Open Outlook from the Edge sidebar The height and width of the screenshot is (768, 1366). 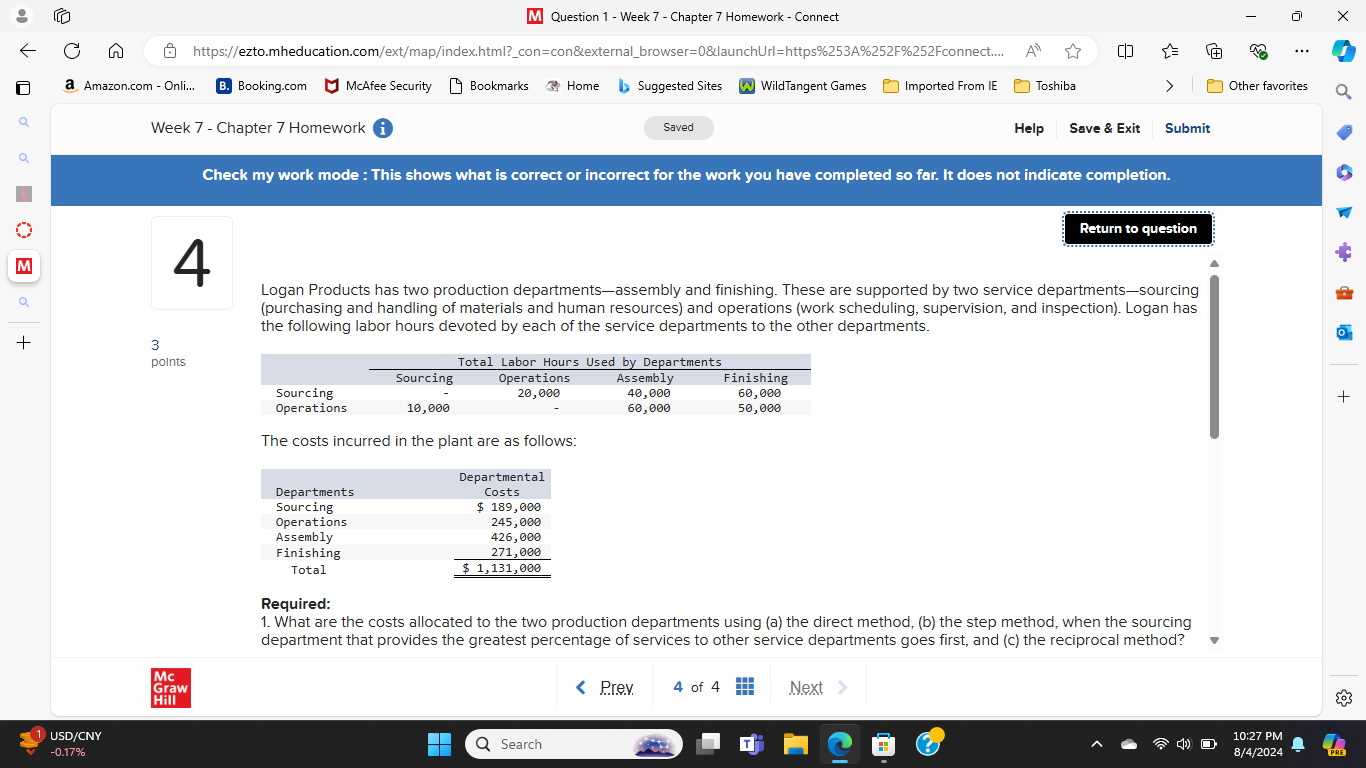(x=1344, y=332)
